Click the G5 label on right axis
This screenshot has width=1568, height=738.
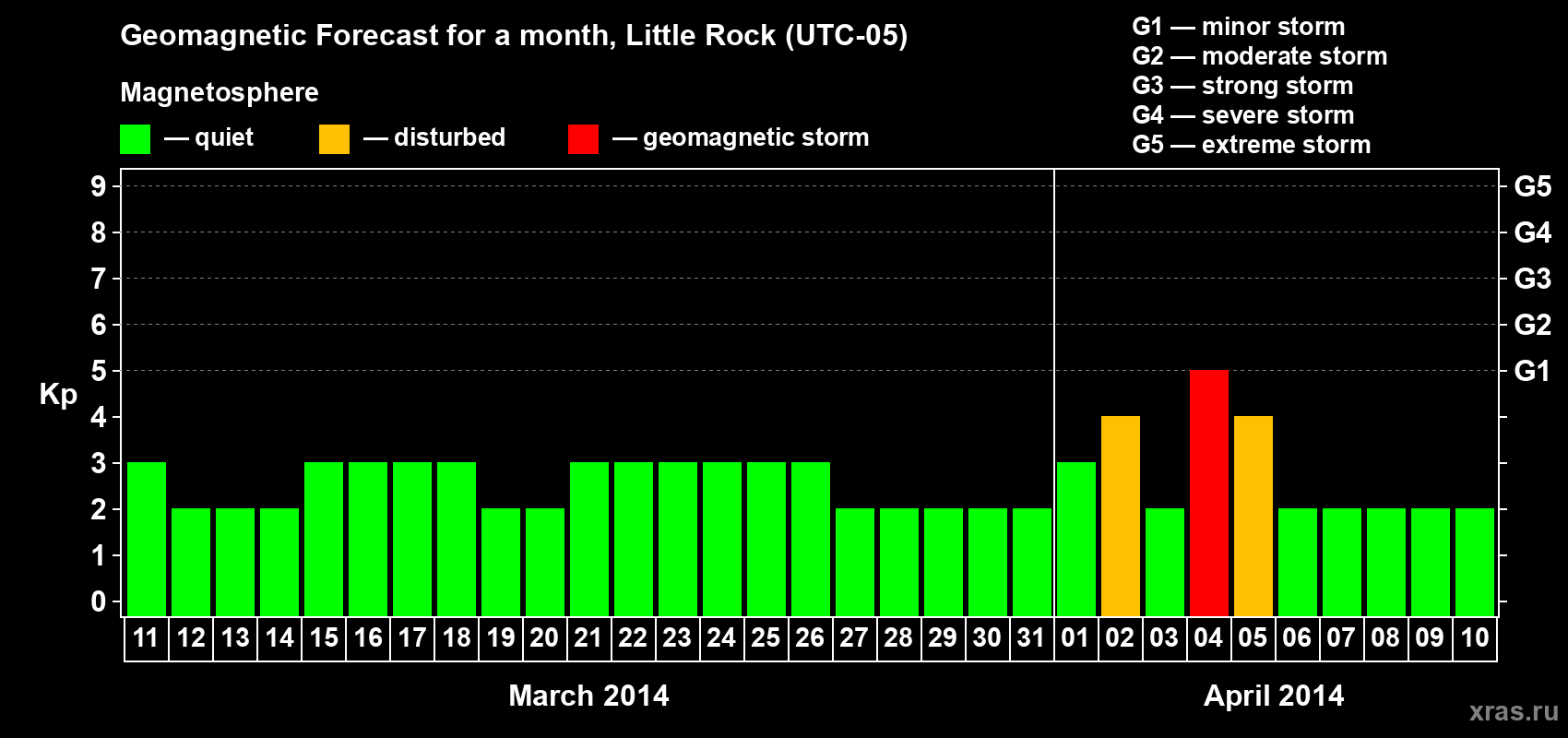1532,186
